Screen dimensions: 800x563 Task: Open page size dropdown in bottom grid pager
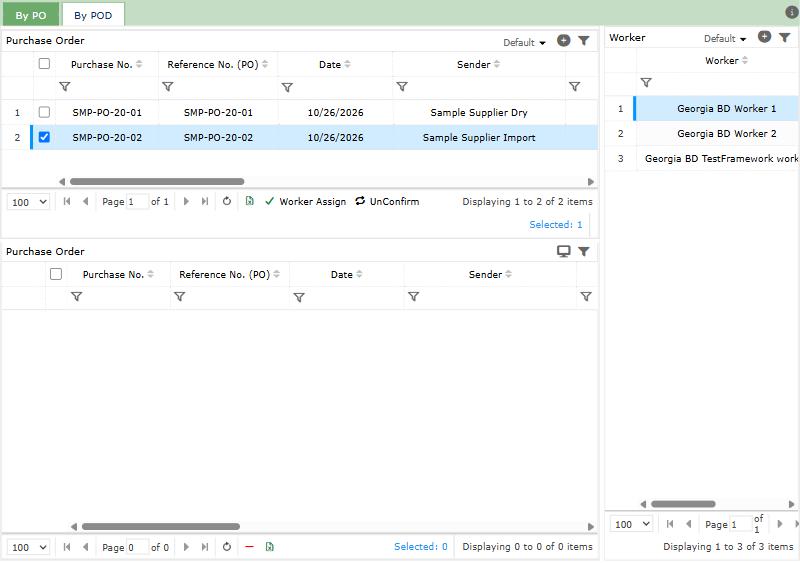pos(28,547)
